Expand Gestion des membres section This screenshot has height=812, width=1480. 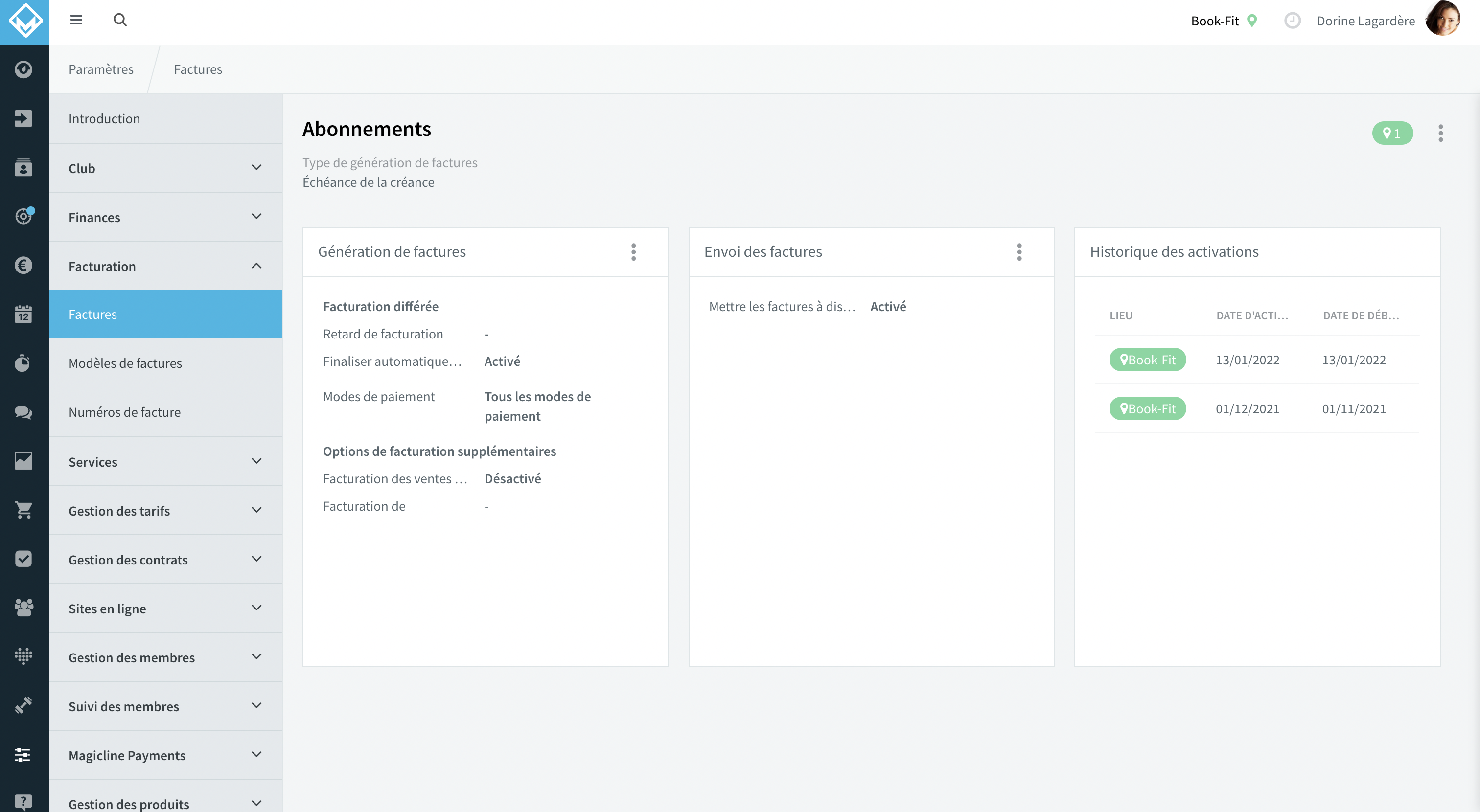click(165, 657)
